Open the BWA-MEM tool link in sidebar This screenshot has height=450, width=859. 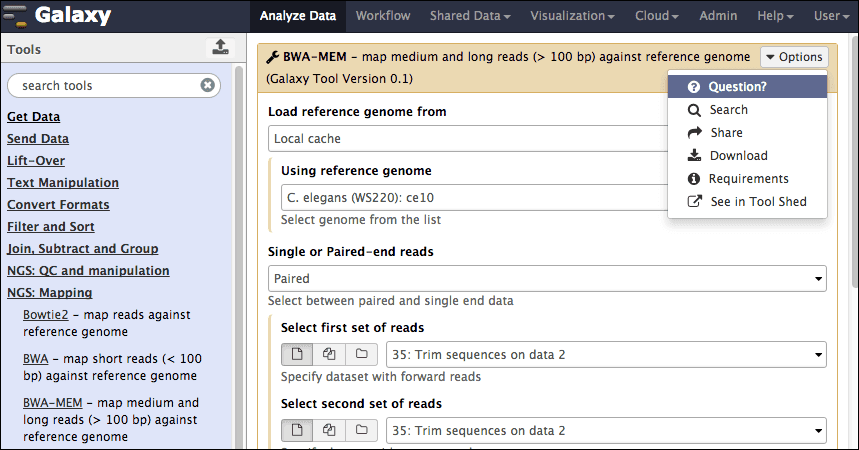[x=53, y=402]
